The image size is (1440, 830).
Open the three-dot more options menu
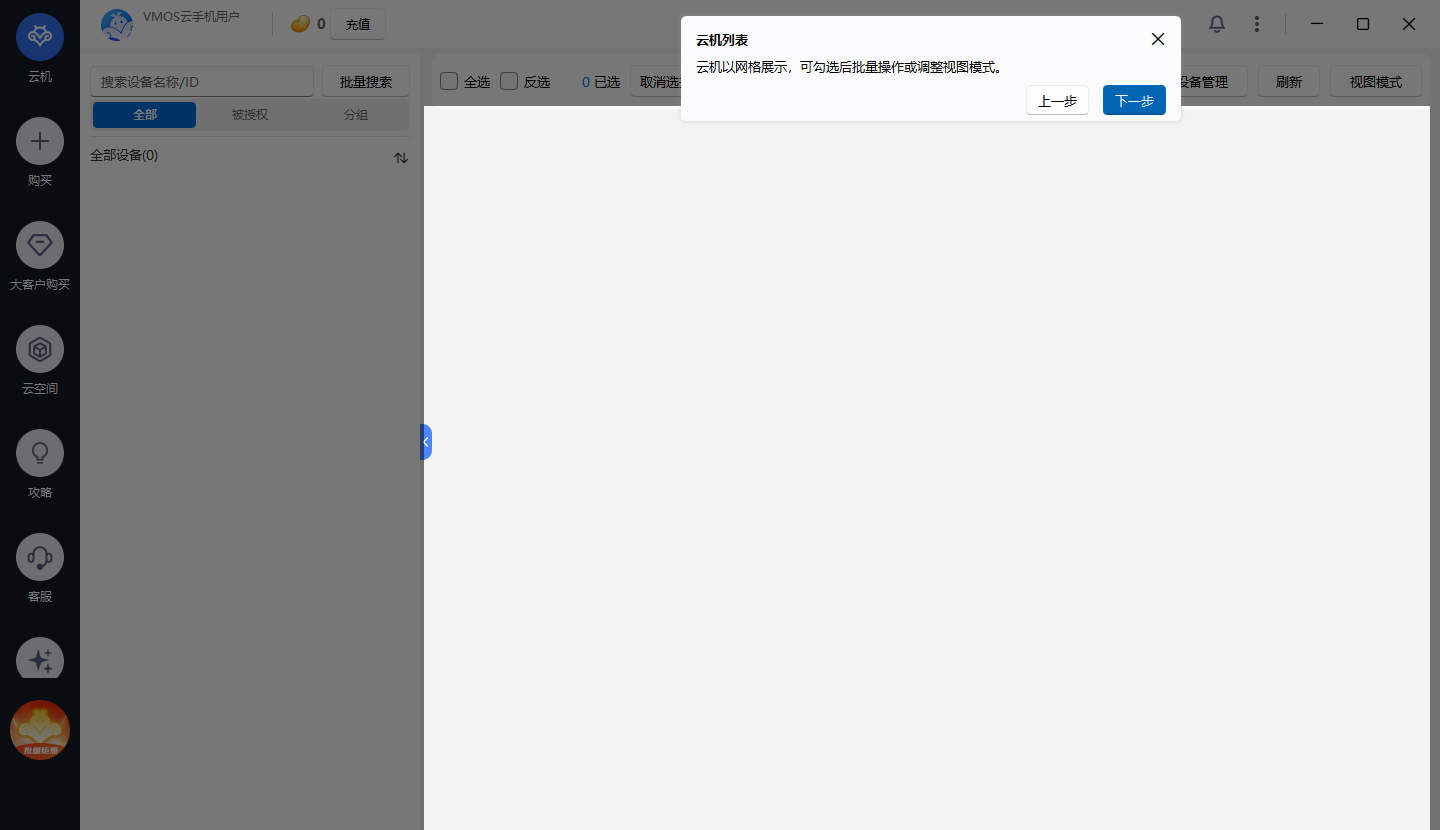click(x=1257, y=24)
